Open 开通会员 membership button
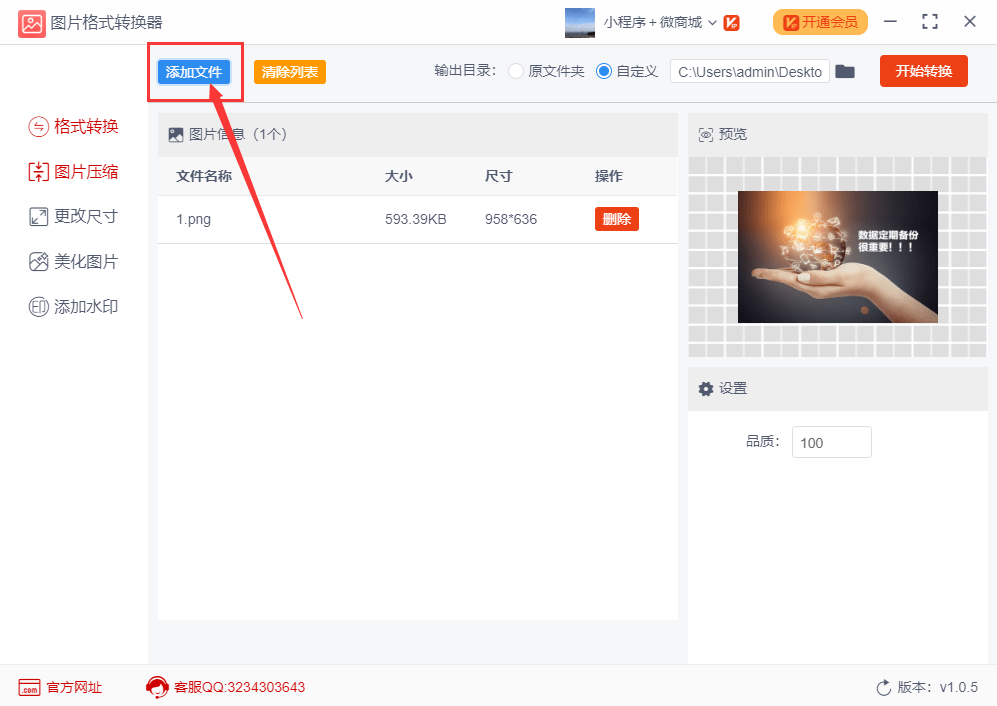 820,23
